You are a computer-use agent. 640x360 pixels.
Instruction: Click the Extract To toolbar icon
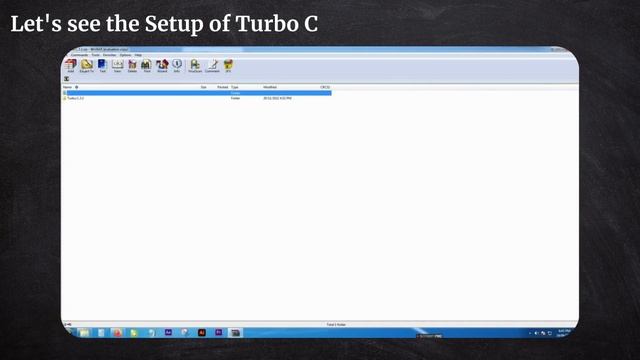pyautogui.click(x=87, y=66)
